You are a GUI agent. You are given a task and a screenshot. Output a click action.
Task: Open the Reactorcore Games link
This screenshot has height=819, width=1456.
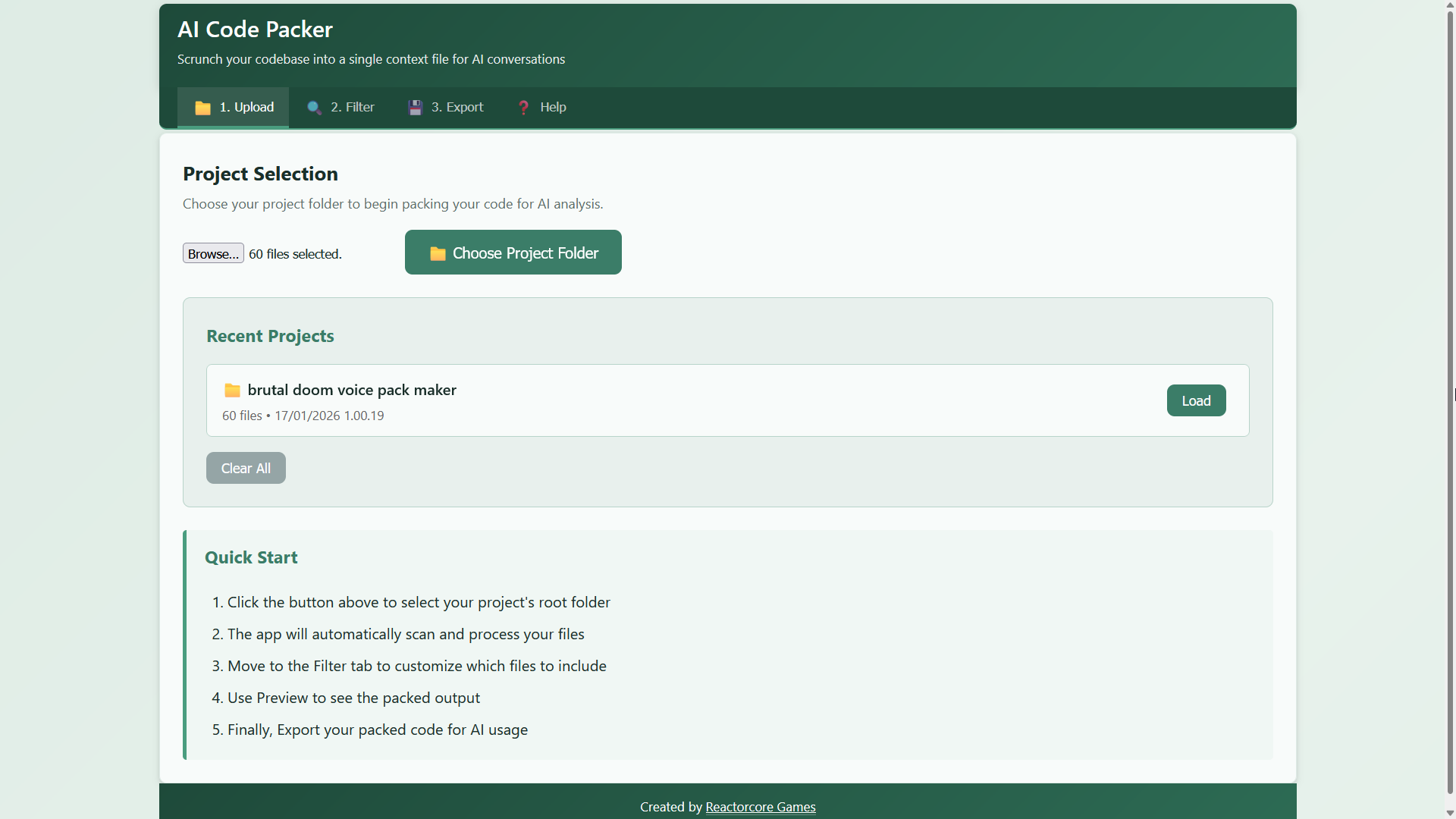point(760,807)
